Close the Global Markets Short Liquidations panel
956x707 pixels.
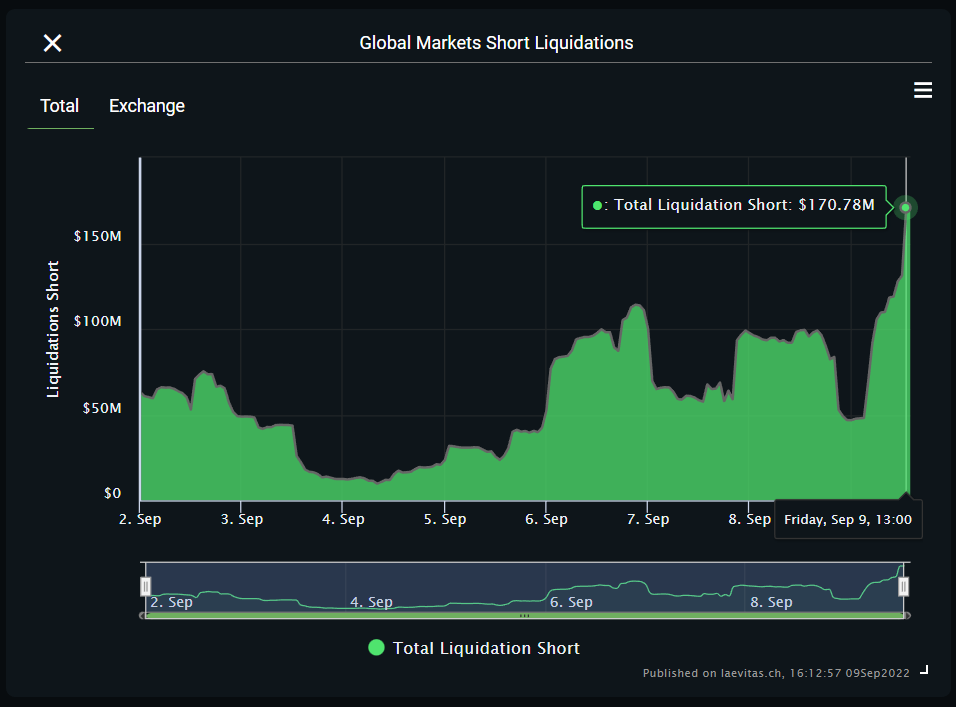point(52,43)
